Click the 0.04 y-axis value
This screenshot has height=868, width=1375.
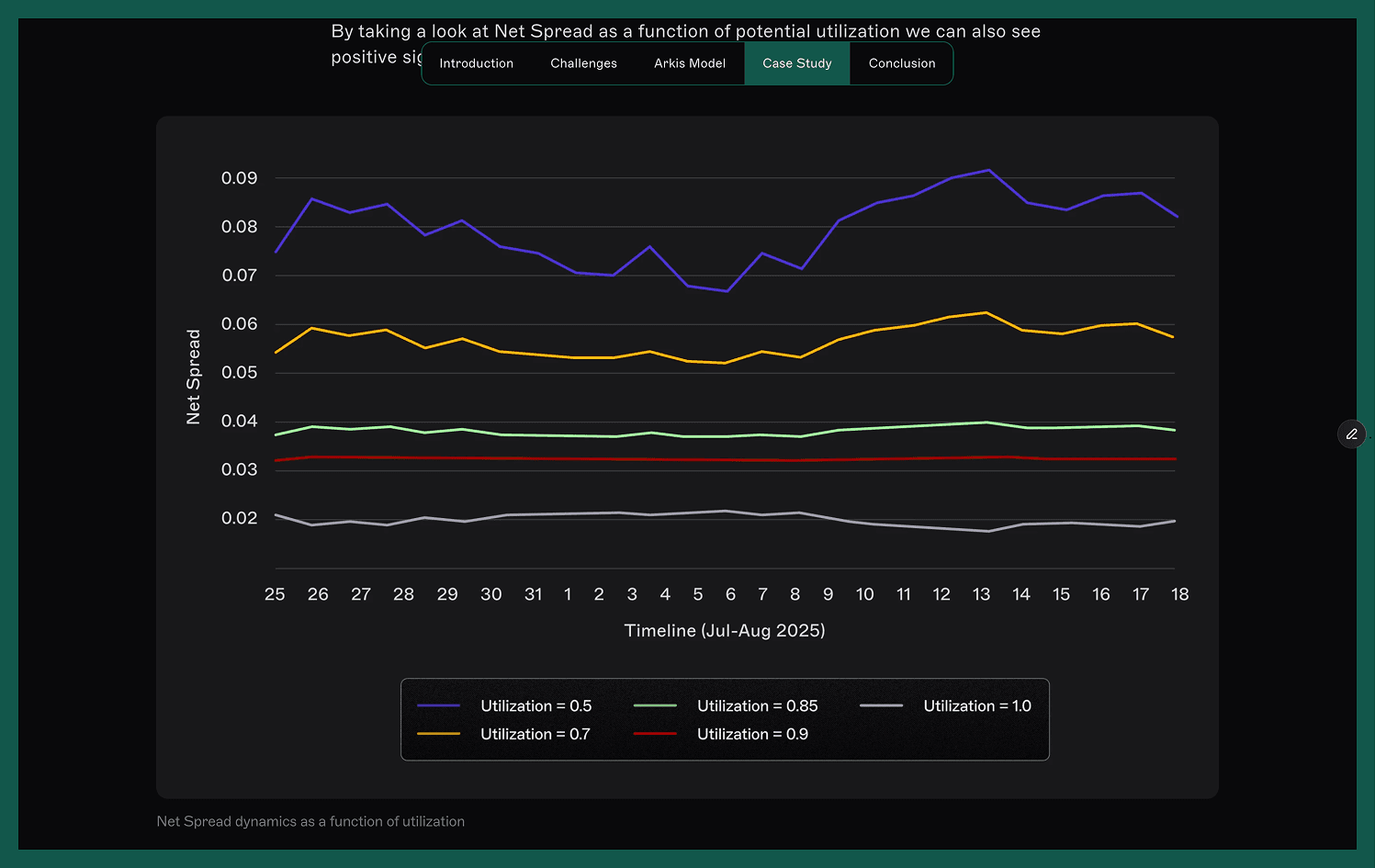coord(239,422)
